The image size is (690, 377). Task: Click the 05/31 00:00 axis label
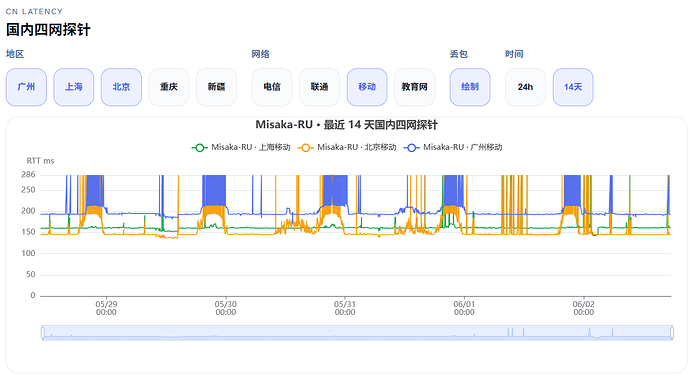tap(345, 308)
